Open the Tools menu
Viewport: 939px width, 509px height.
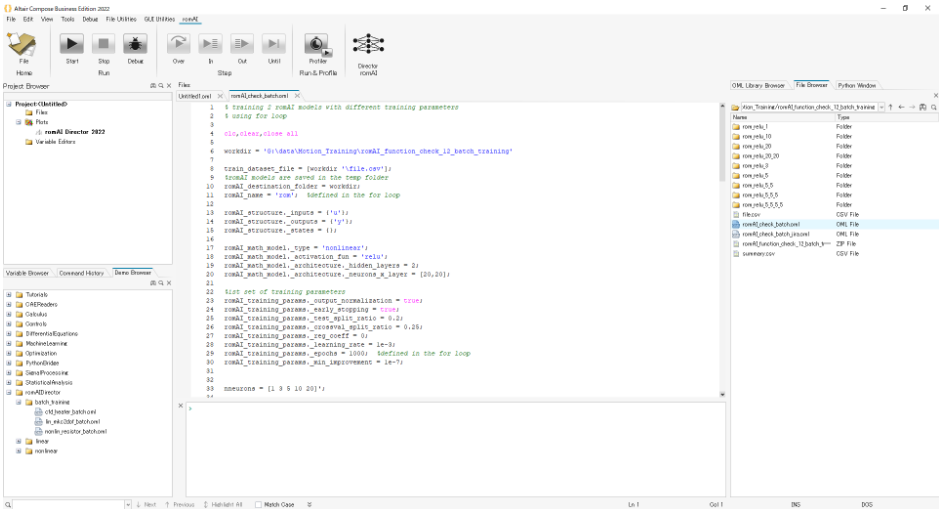[x=68, y=19]
